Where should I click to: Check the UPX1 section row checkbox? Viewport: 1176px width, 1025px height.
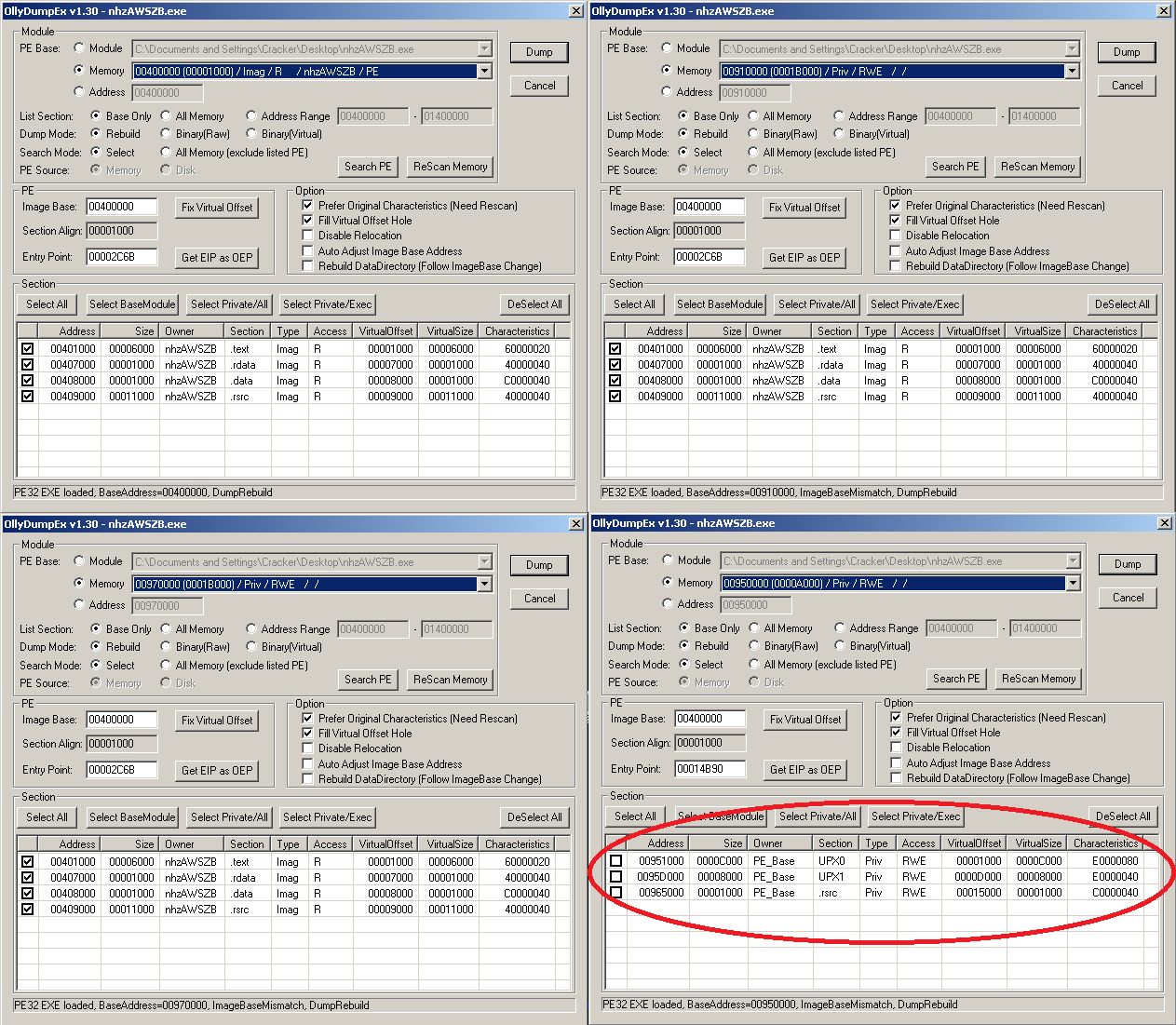[616, 877]
